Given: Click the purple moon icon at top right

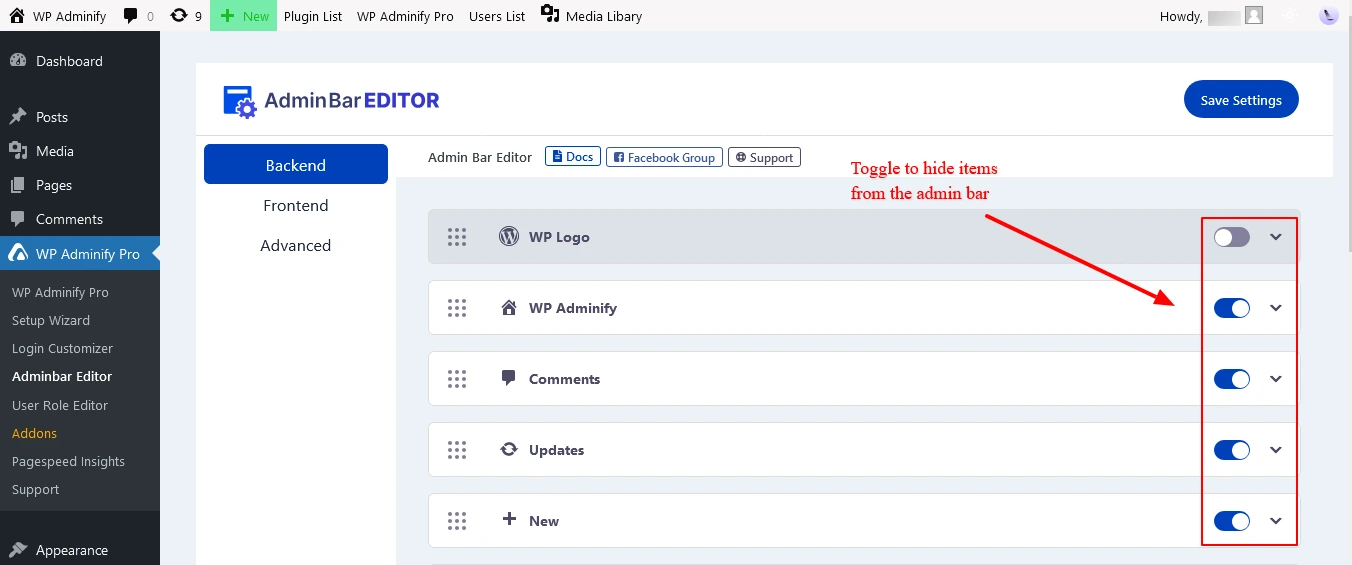Looking at the screenshot, I should pyautogui.click(x=1328, y=16).
